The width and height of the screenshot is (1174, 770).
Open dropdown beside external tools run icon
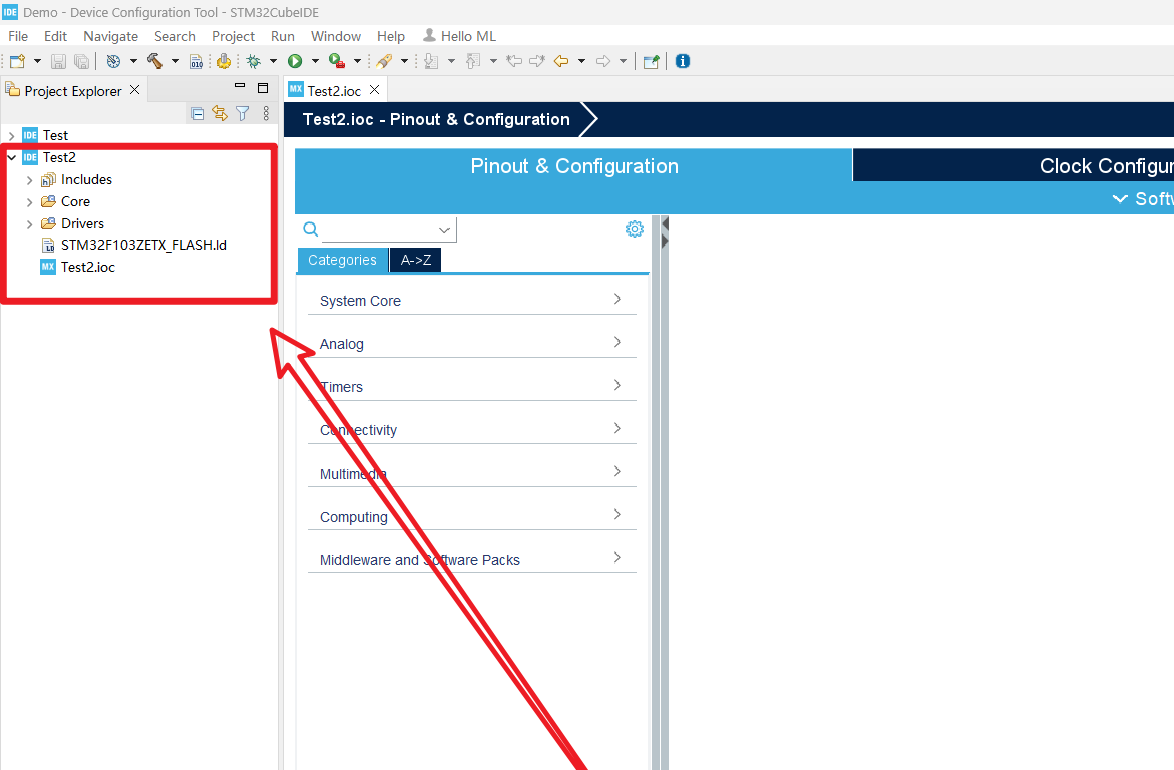357,61
